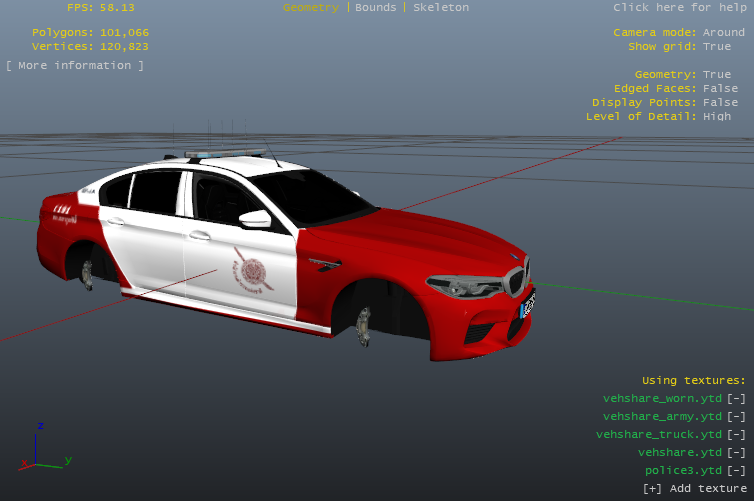Click the 'Using textures:' heading

(x=693, y=381)
